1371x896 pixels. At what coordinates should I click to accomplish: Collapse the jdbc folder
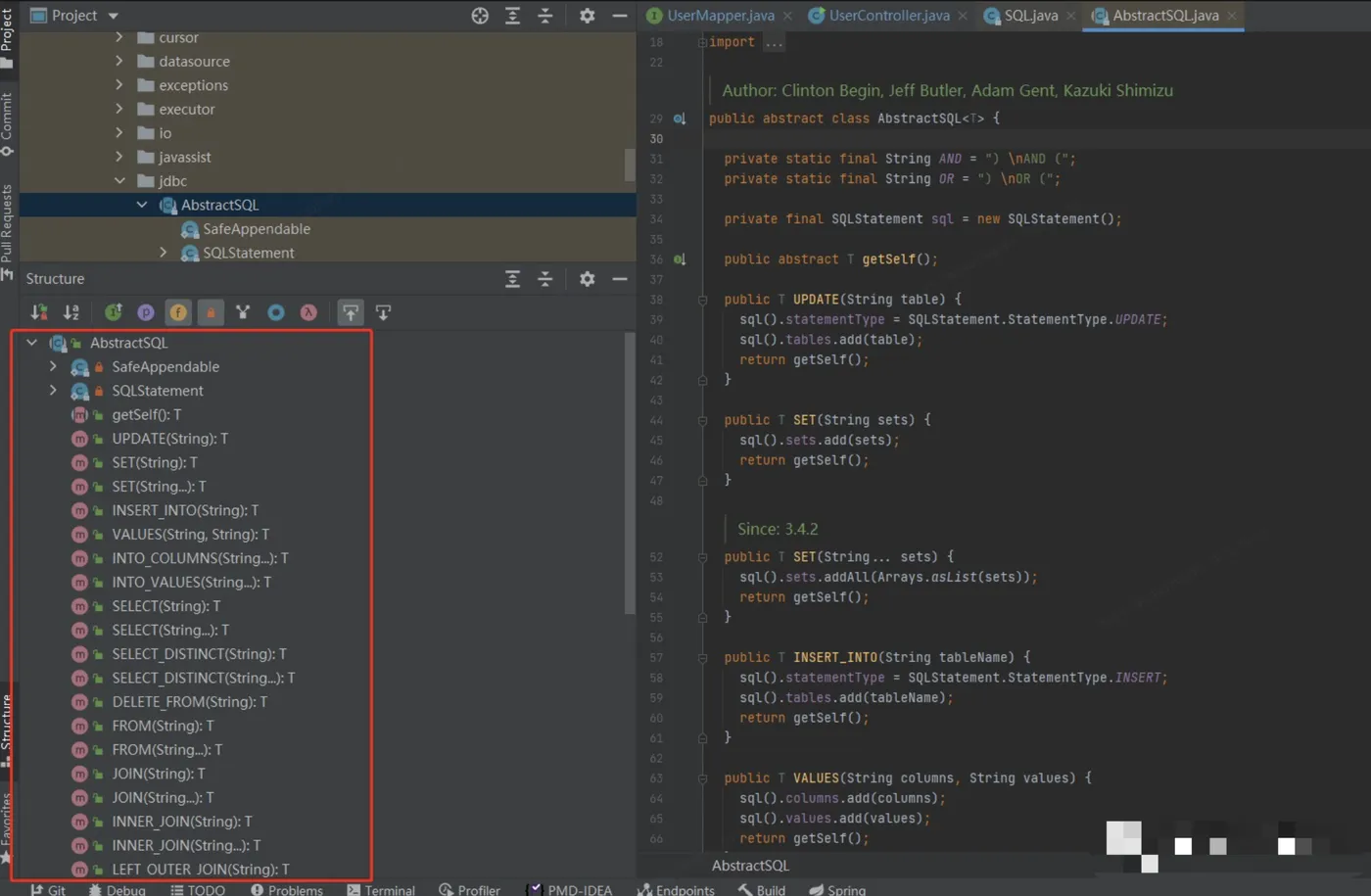coord(119,181)
